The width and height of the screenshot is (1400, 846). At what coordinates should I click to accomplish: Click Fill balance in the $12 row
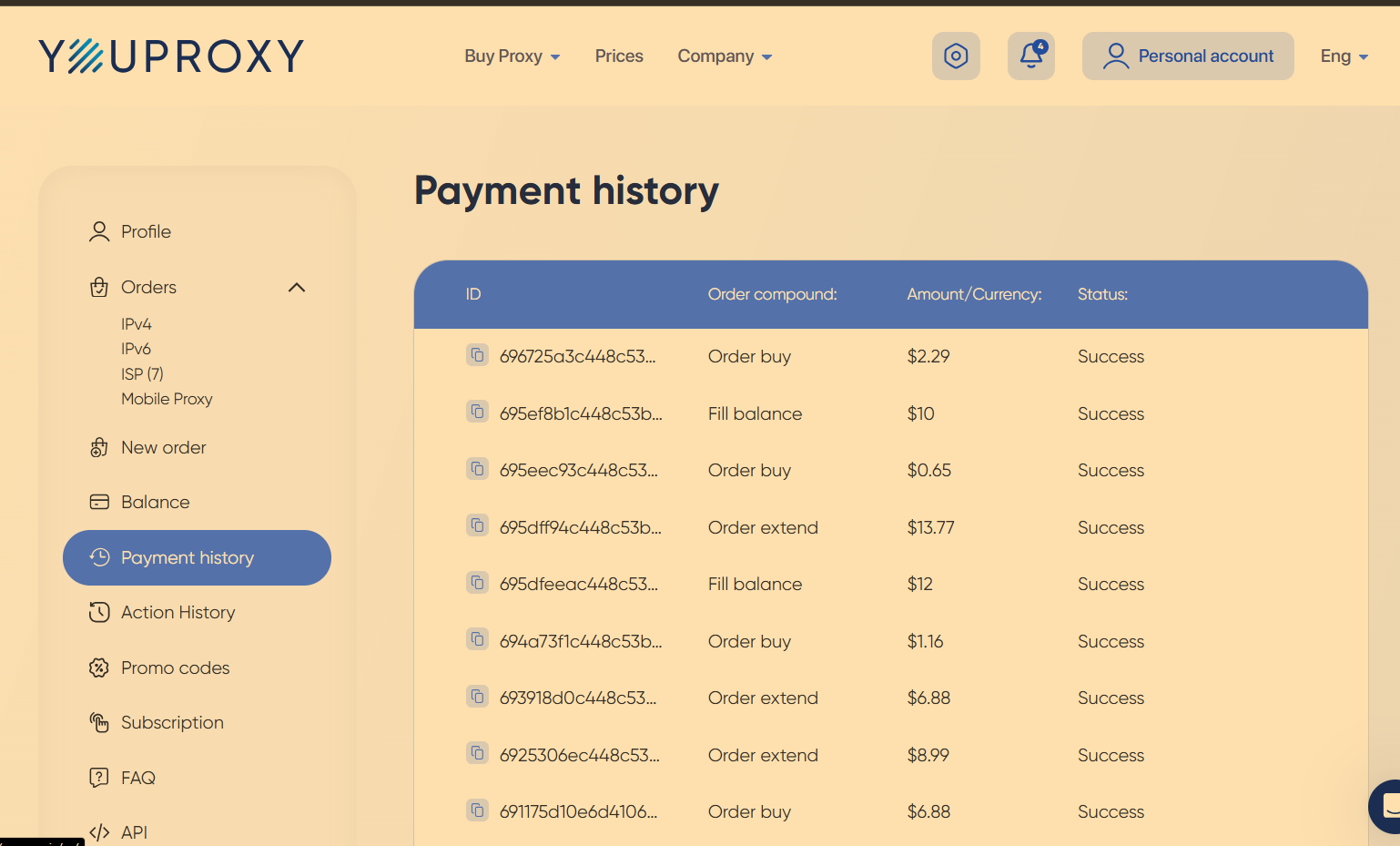(755, 585)
